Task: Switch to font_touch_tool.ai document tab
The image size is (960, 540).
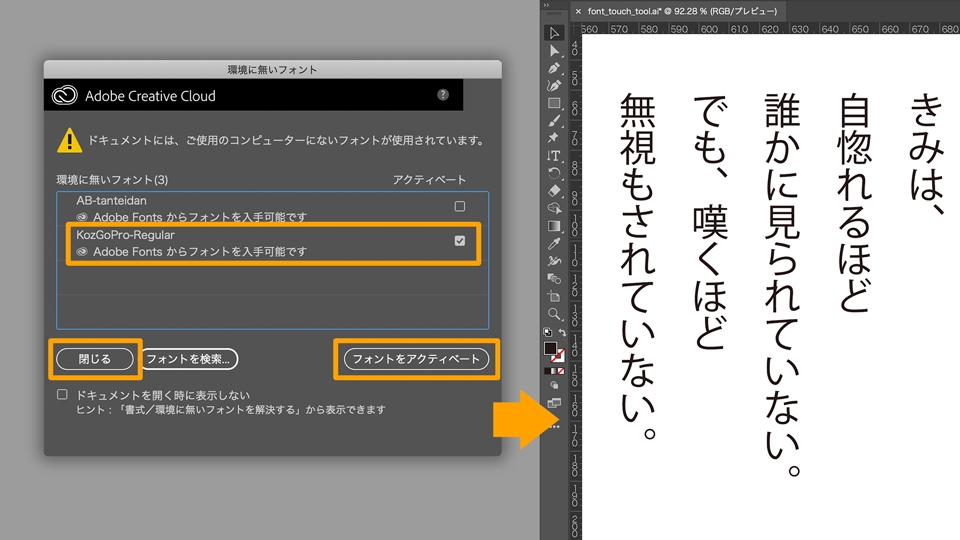Action: click(682, 11)
